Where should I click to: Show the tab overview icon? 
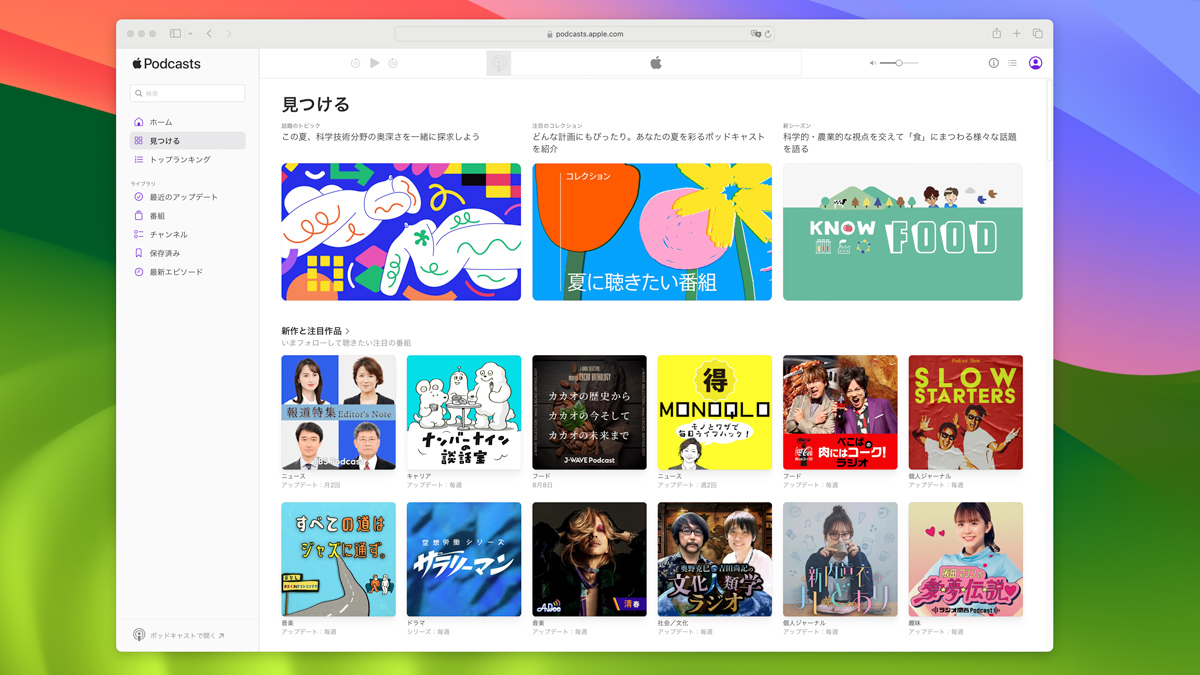point(1037,34)
